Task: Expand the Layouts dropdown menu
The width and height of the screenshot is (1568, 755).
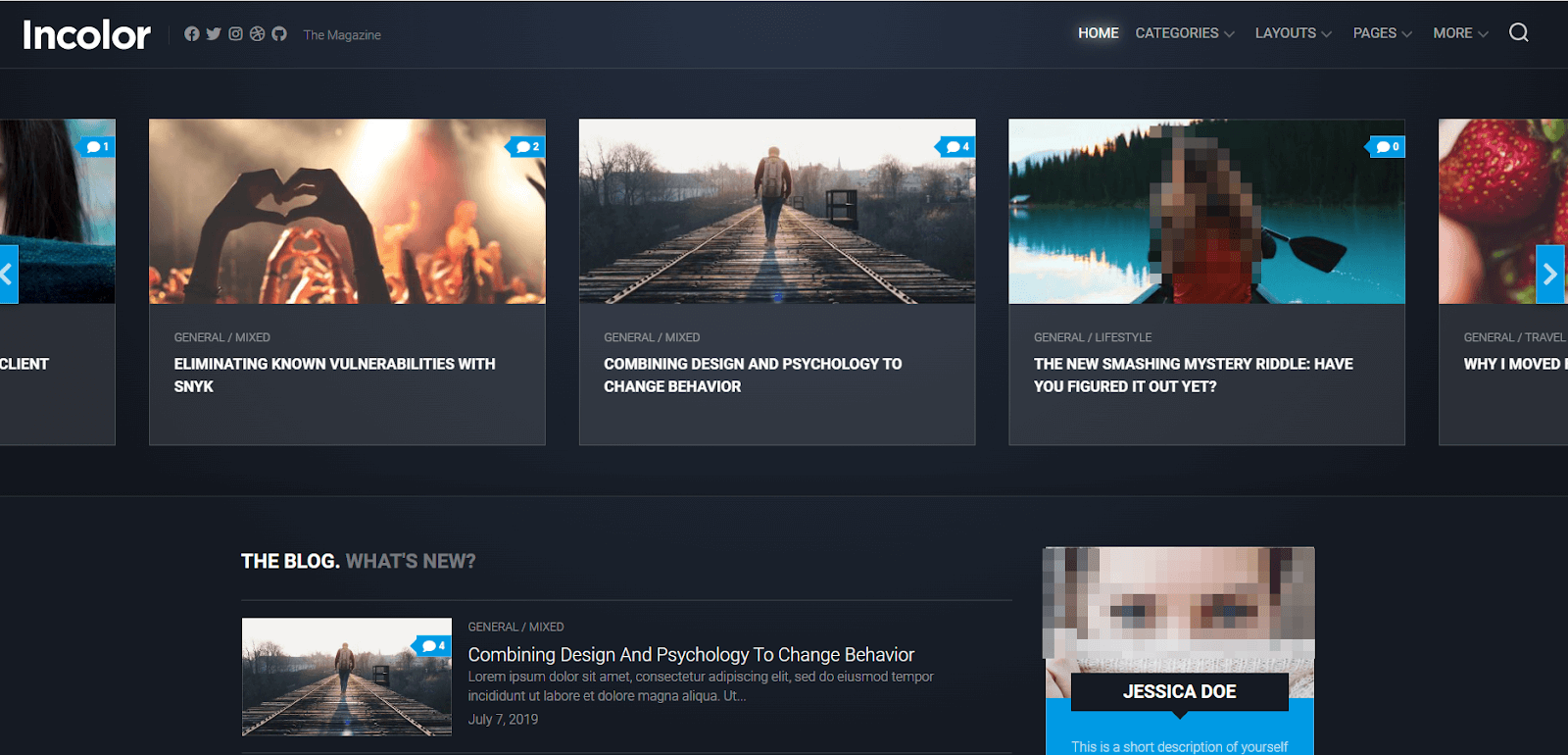Action: coord(1293,33)
